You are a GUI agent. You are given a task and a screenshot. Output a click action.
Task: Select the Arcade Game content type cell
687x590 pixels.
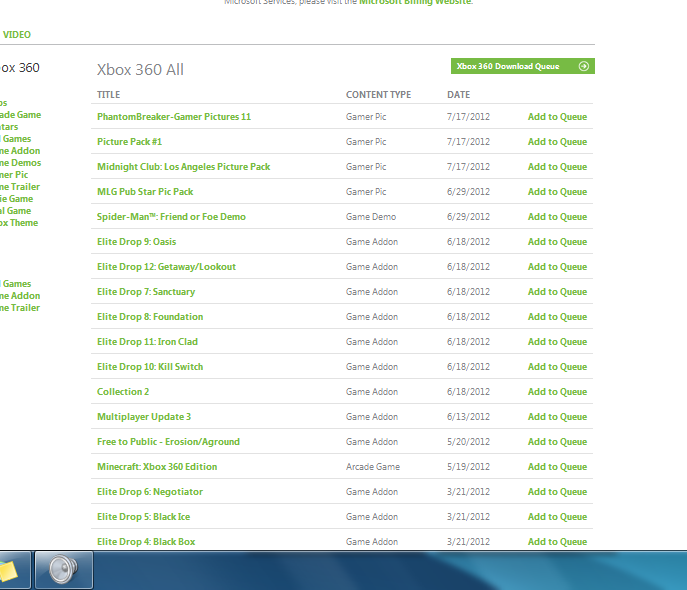pyautogui.click(x=373, y=466)
